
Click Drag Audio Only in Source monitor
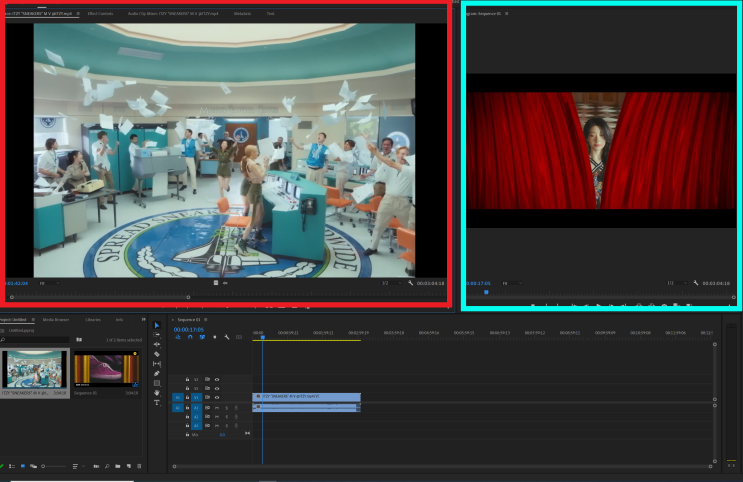tap(226, 283)
